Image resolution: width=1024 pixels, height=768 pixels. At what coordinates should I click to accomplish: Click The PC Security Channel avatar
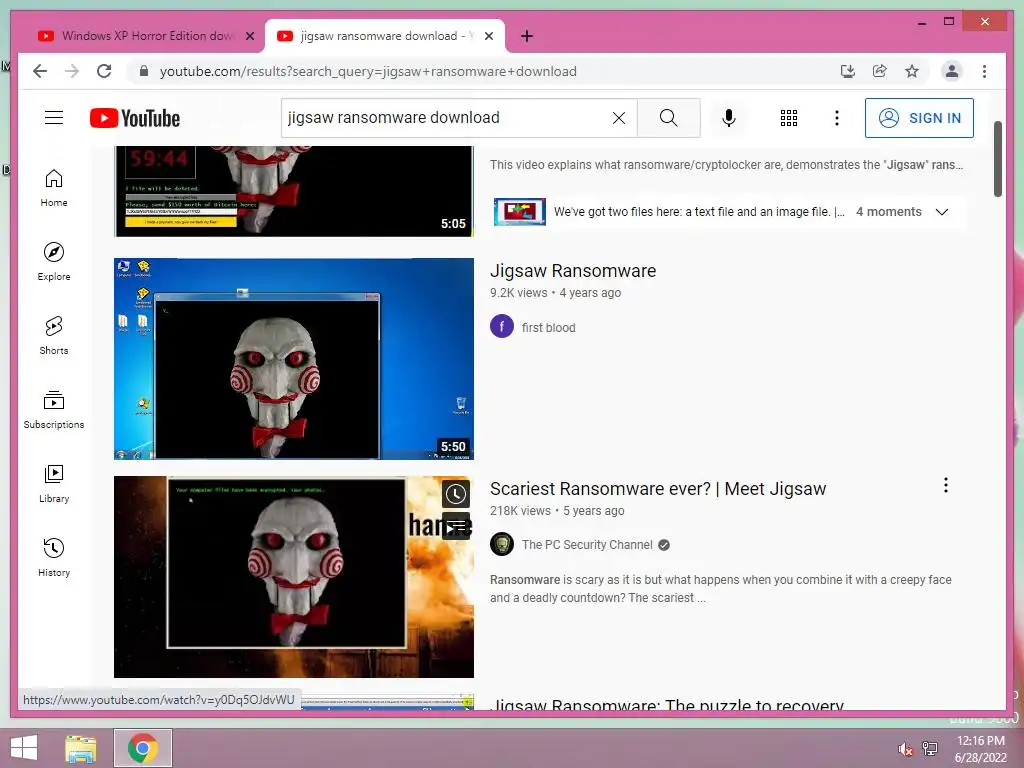coord(502,543)
